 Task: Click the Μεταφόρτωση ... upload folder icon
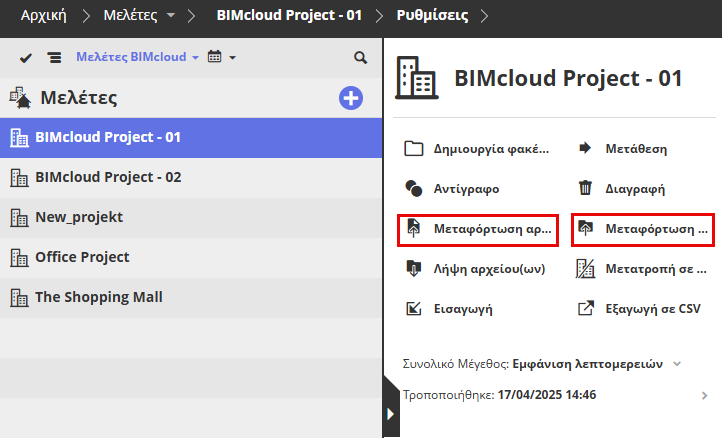585,228
